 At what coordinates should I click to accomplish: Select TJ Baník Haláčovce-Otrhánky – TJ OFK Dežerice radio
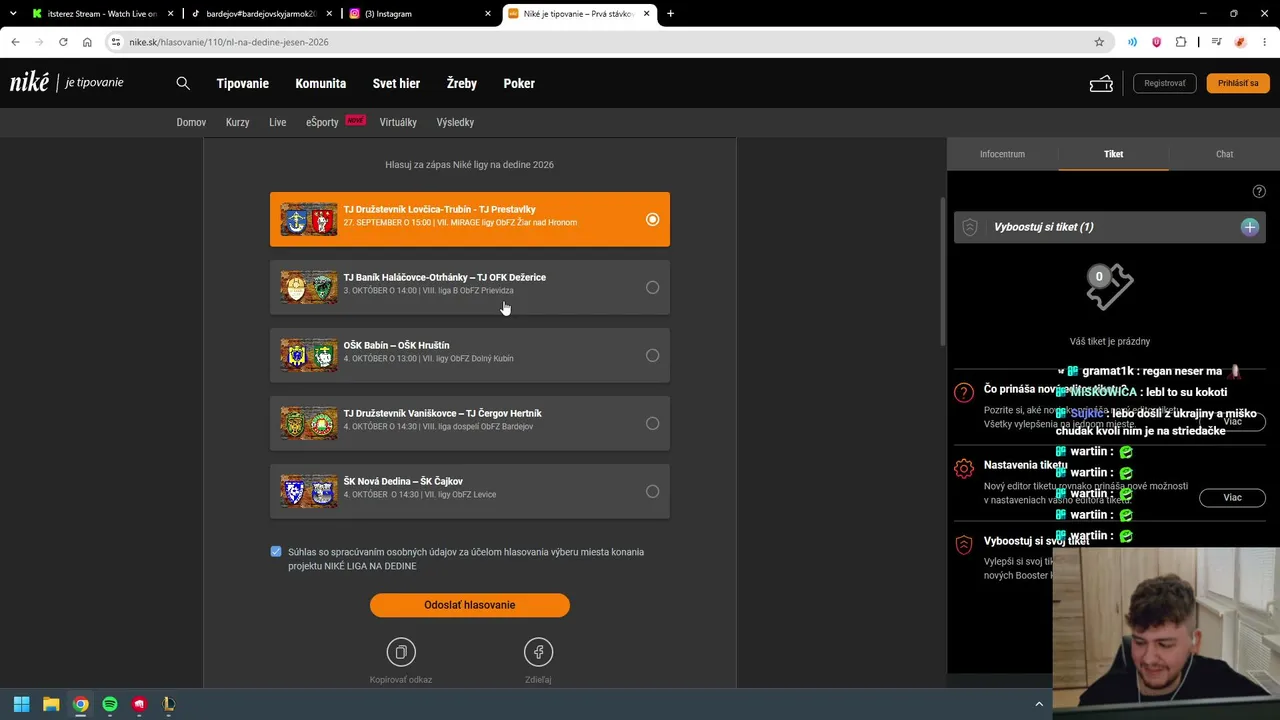[652, 287]
